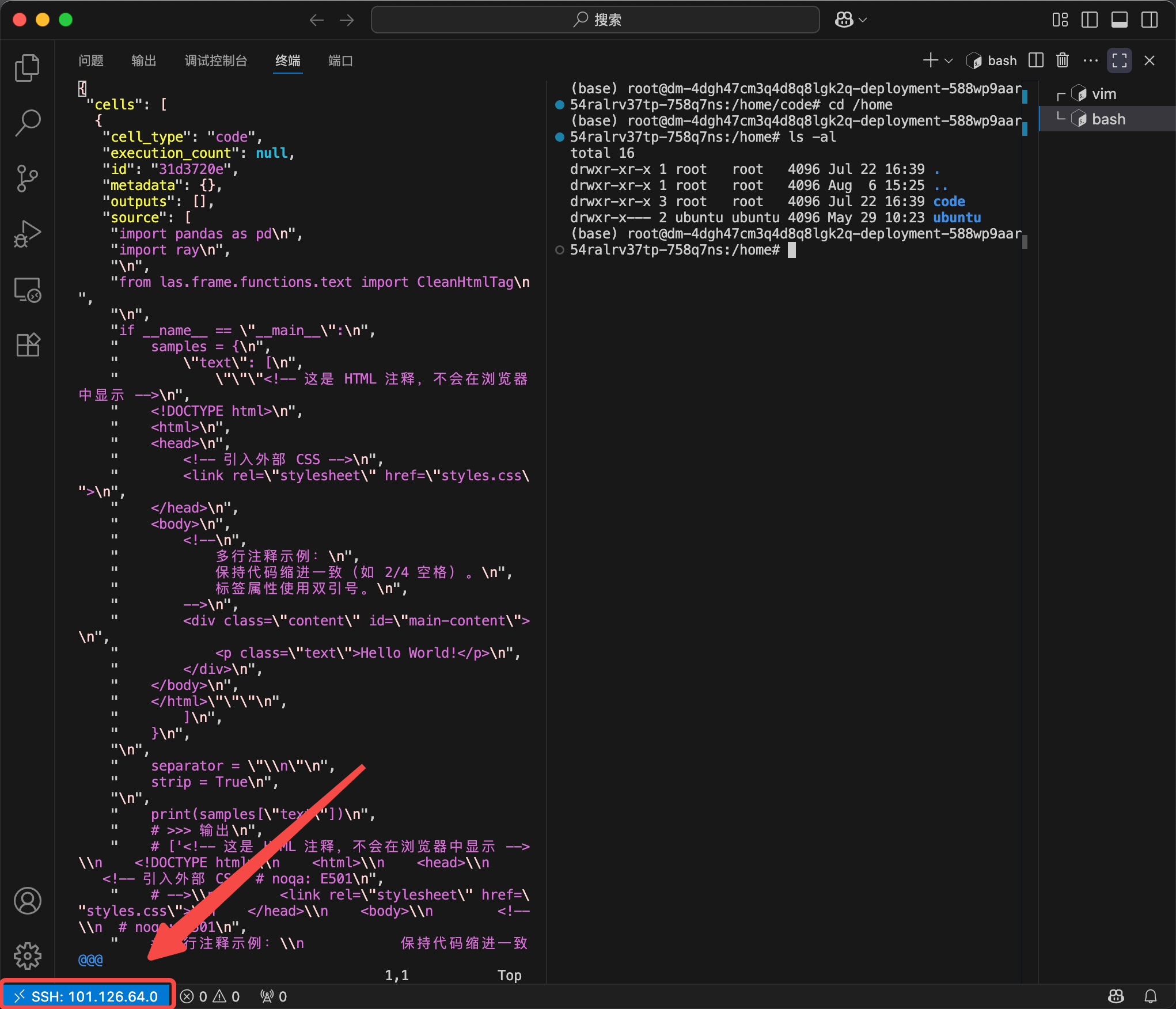Screen dimensions: 1176x1009
Task: Split the terminal pane
Action: tap(1036, 60)
